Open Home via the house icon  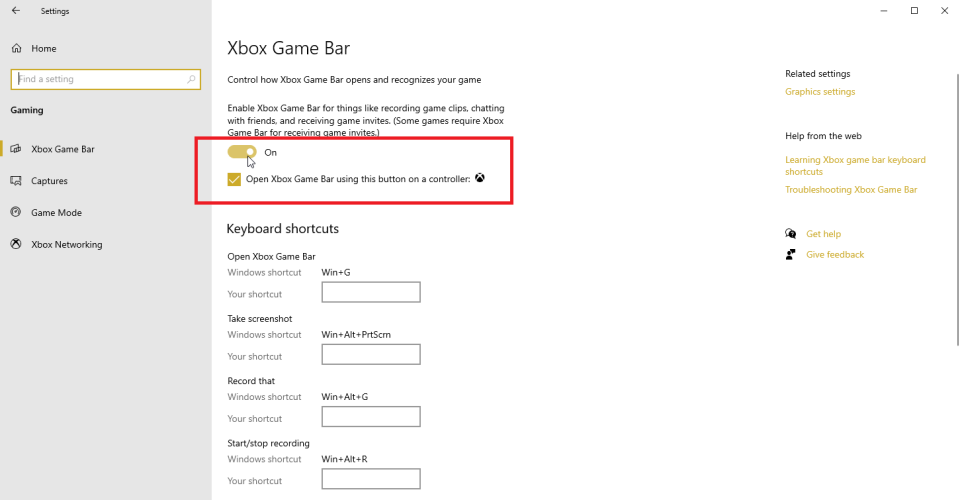(17, 48)
